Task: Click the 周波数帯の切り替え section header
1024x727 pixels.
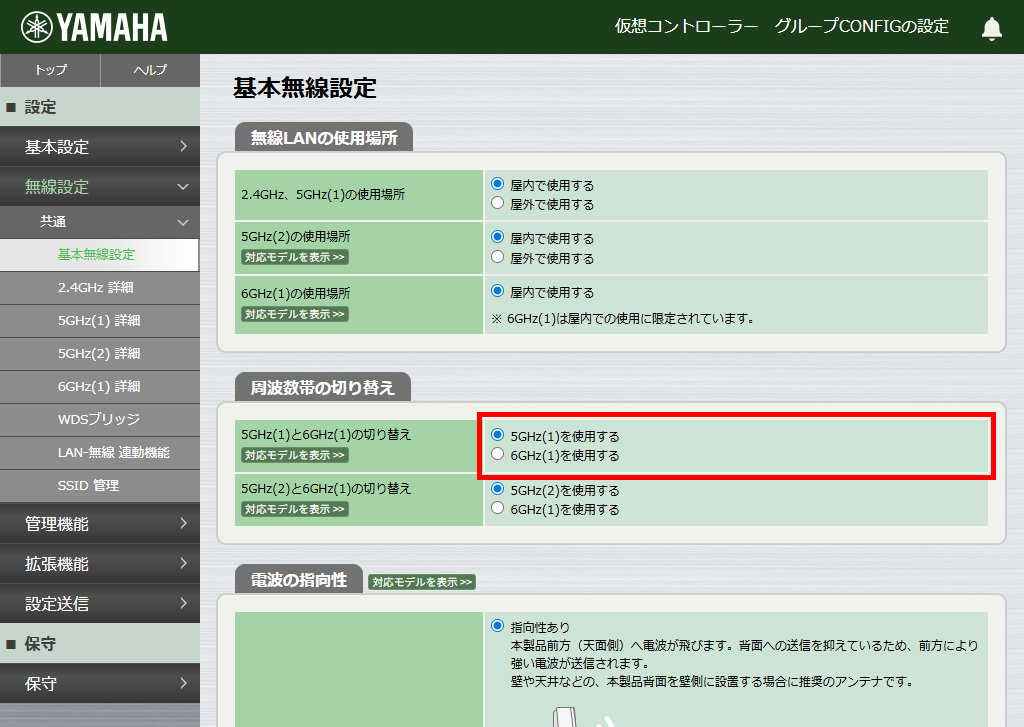Action: pyautogui.click(x=323, y=387)
